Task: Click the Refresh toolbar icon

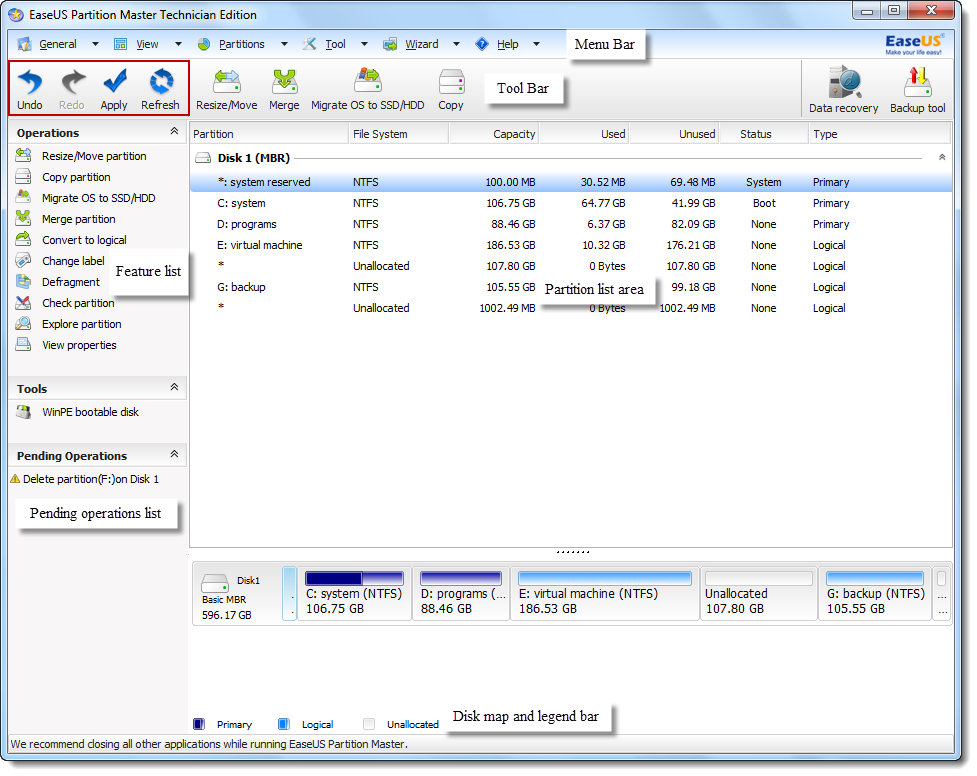Action: pyautogui.click(x=160, y=84)
